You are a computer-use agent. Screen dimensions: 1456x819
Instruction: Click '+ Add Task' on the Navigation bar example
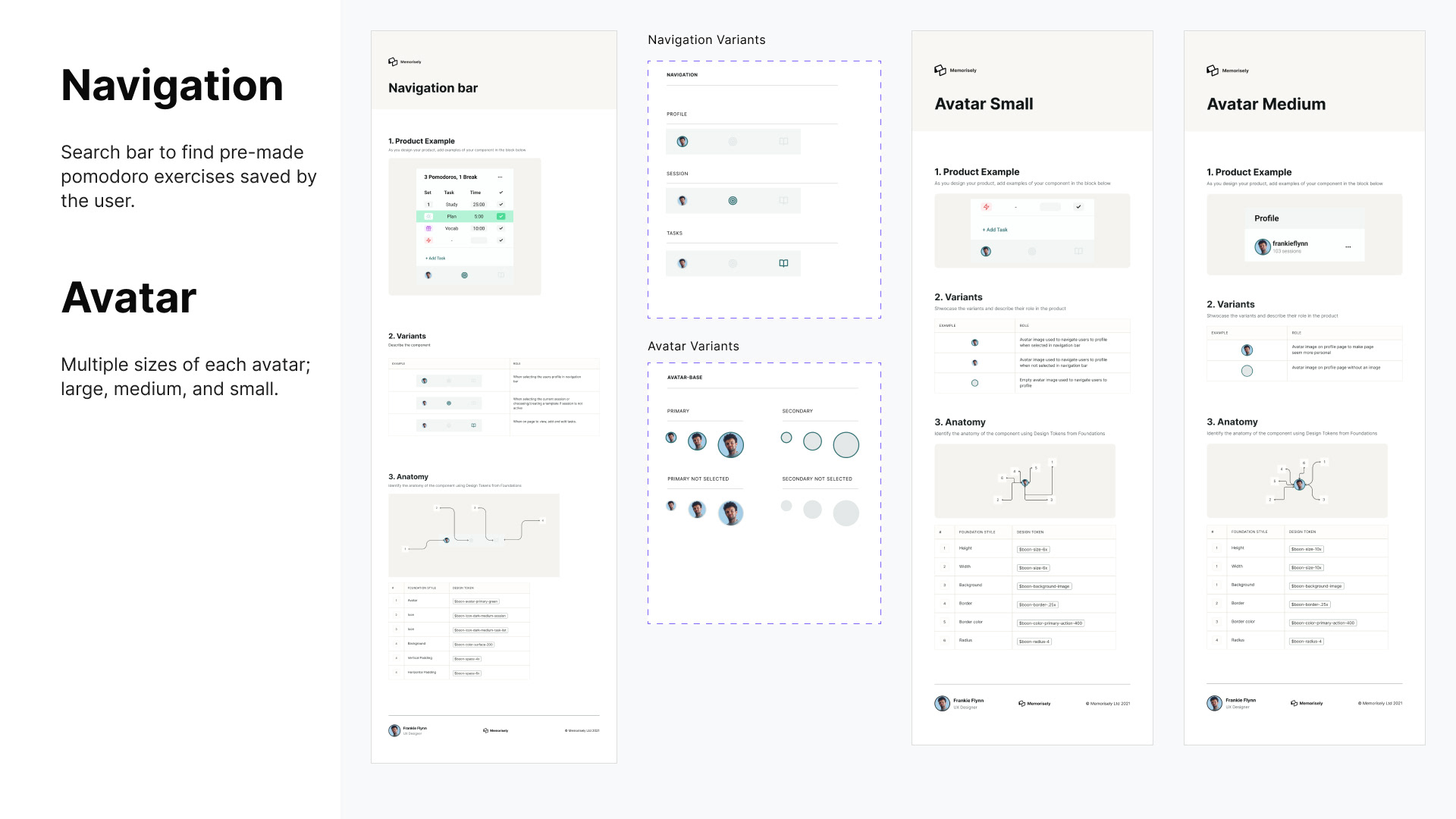click(x=435, y=259)
